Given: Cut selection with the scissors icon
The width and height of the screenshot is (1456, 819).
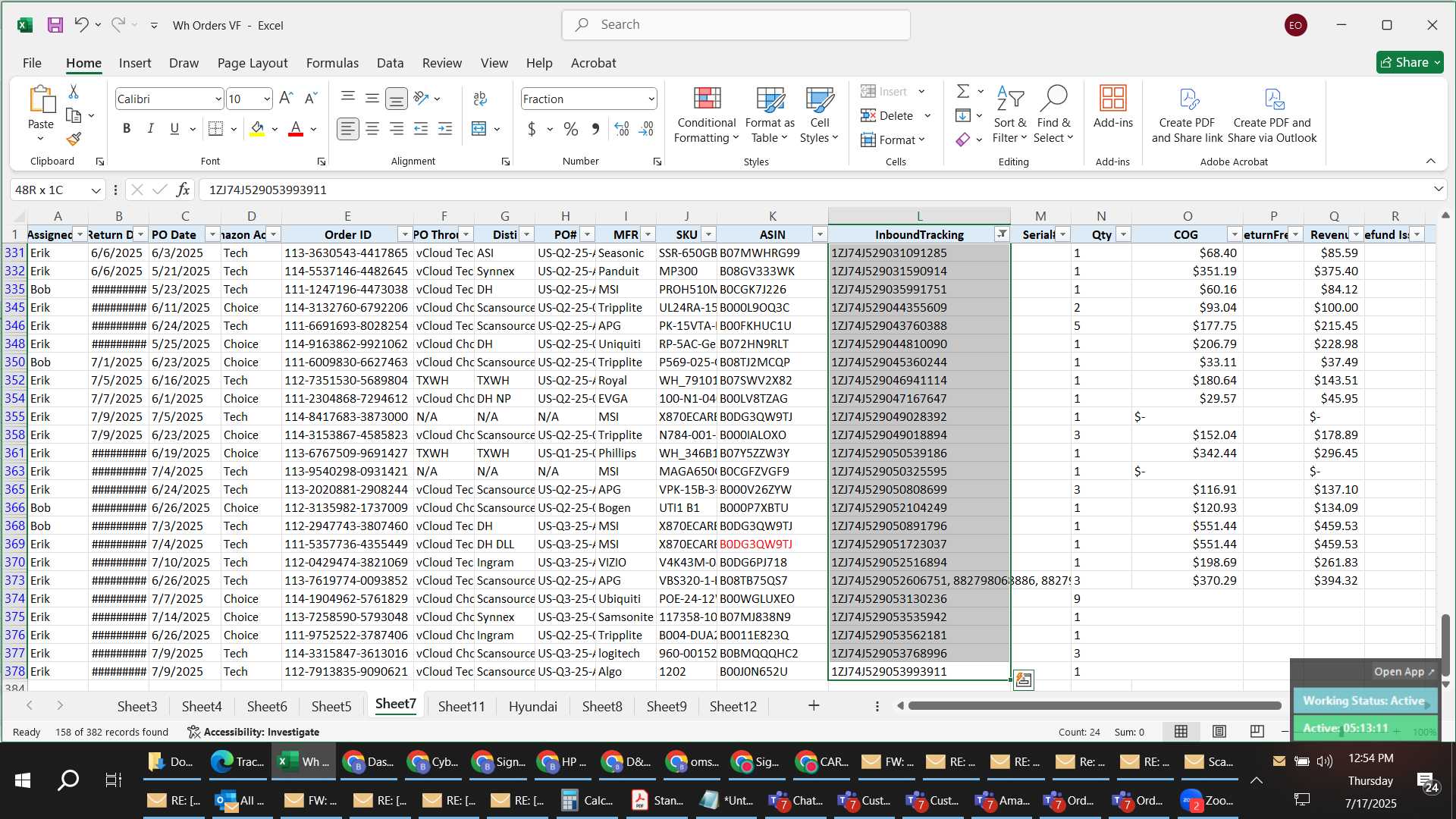Looking at the screenshot, I should tap(74, 92).
